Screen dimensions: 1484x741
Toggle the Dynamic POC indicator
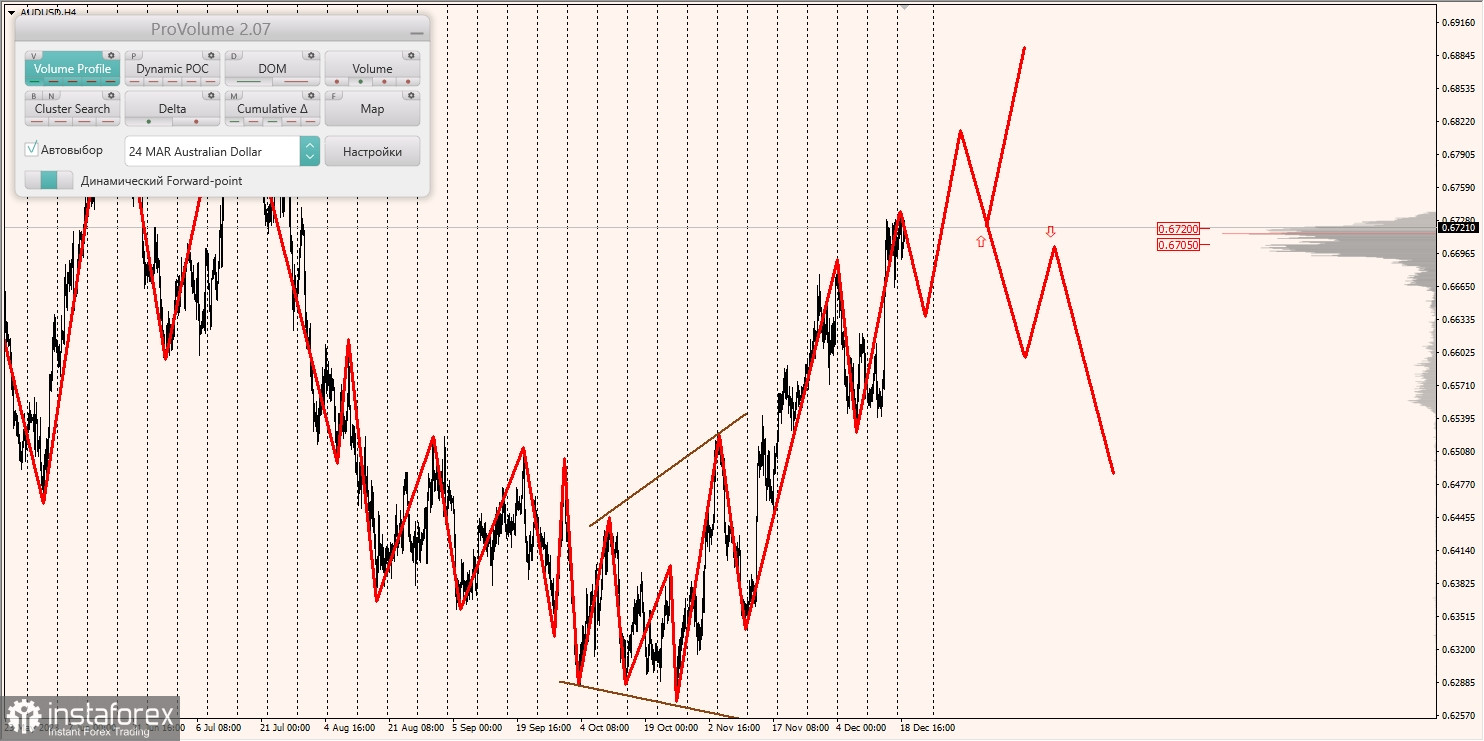pyautogui.click(x=172, y=68)
